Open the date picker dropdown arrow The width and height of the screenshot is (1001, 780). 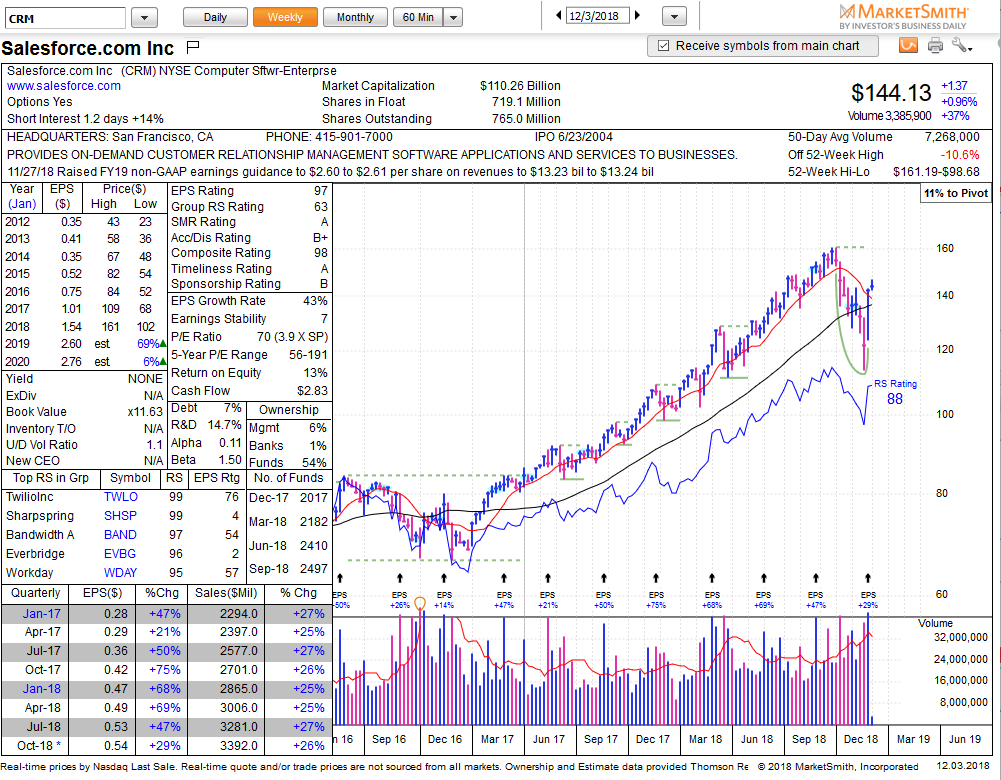click(674, 17)
